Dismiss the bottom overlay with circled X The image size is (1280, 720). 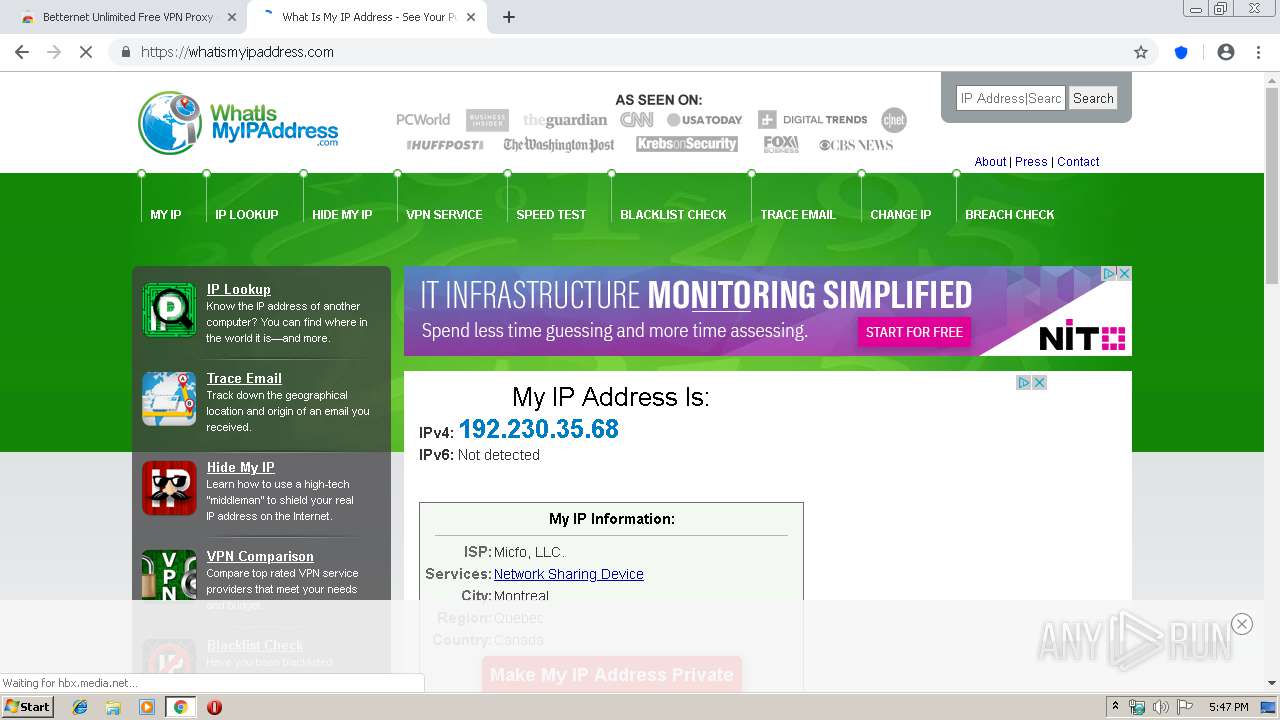(x=1242, y=624)
